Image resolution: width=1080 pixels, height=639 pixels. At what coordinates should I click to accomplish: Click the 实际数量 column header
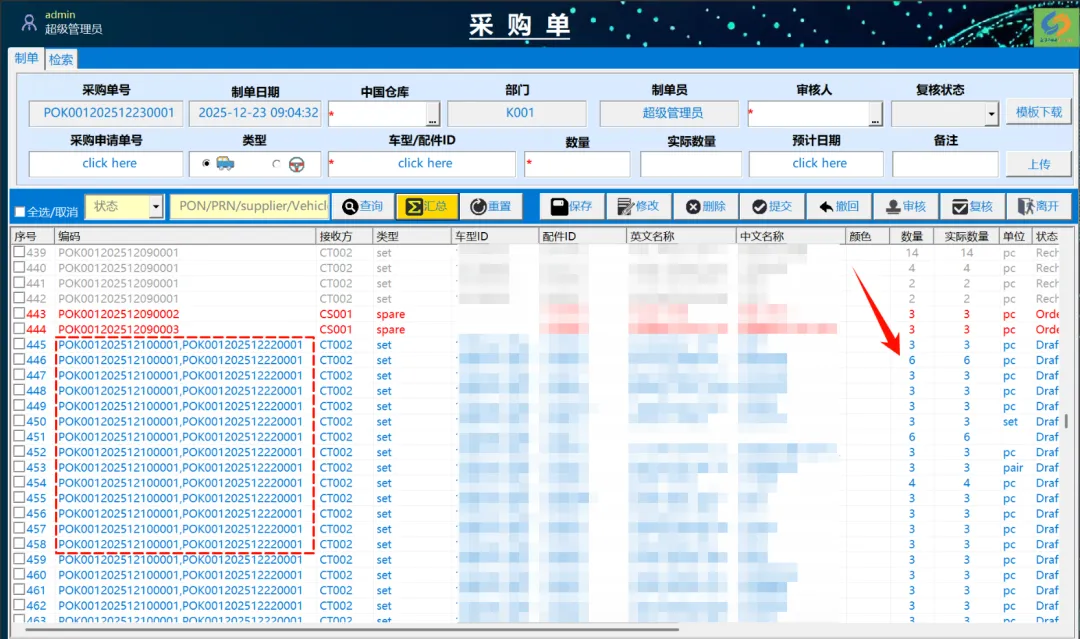click(x=966, y=236)
